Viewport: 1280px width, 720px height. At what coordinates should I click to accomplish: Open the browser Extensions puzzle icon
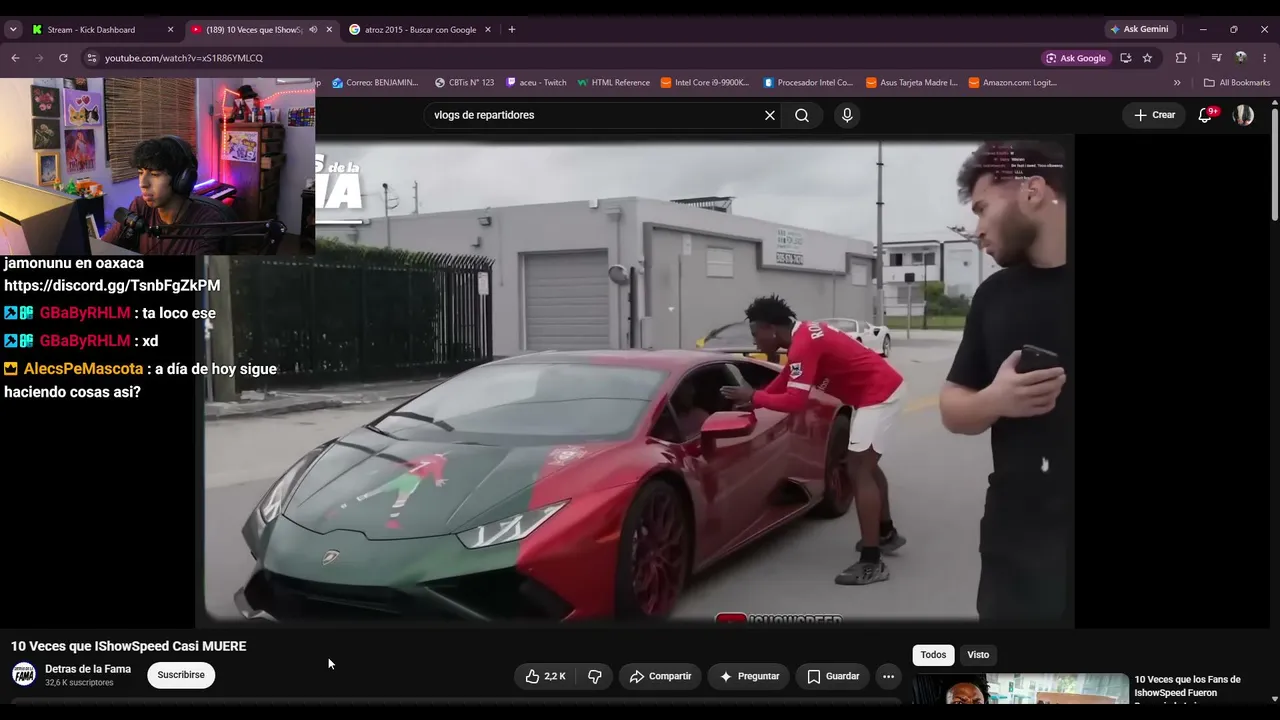click(x=1181, y=58)
